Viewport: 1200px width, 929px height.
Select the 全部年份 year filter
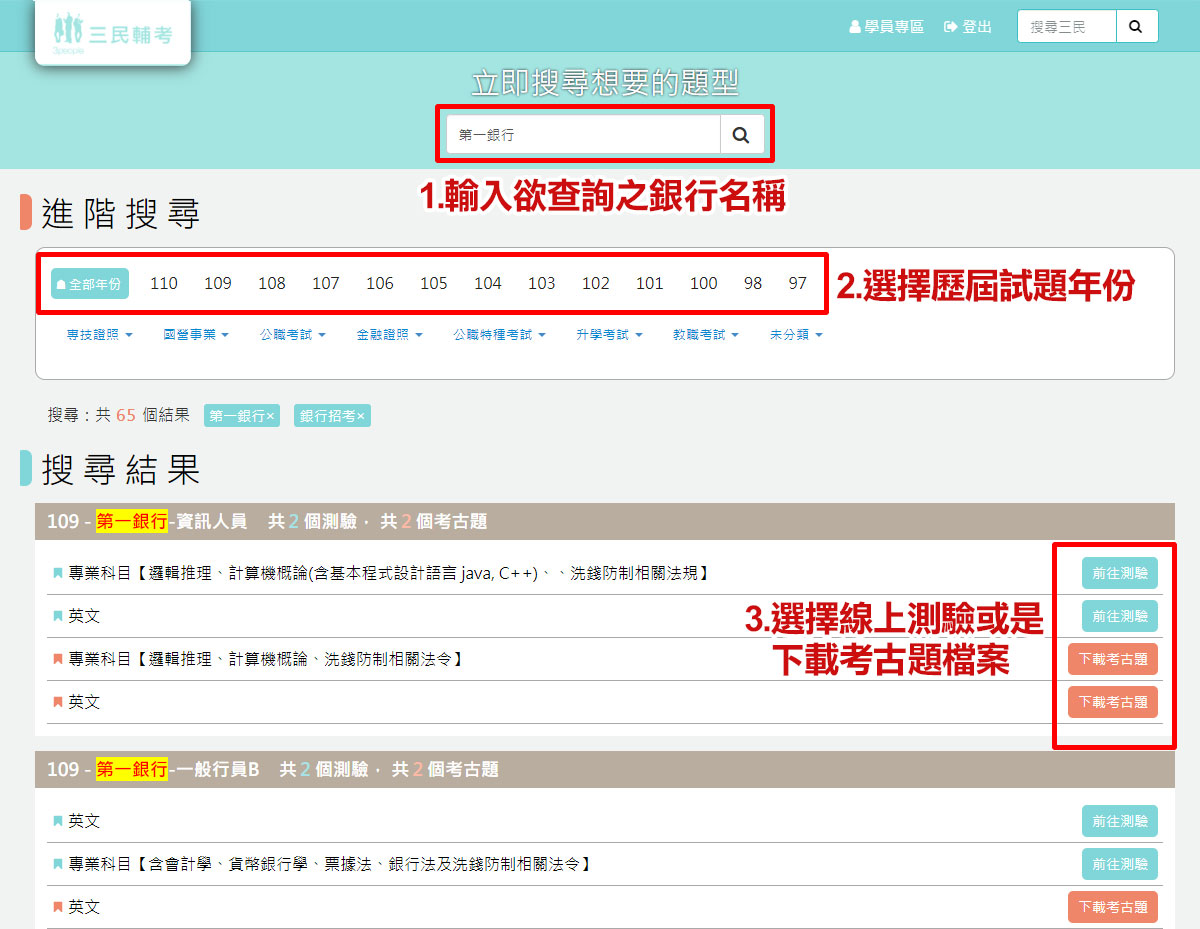point(90,284)
